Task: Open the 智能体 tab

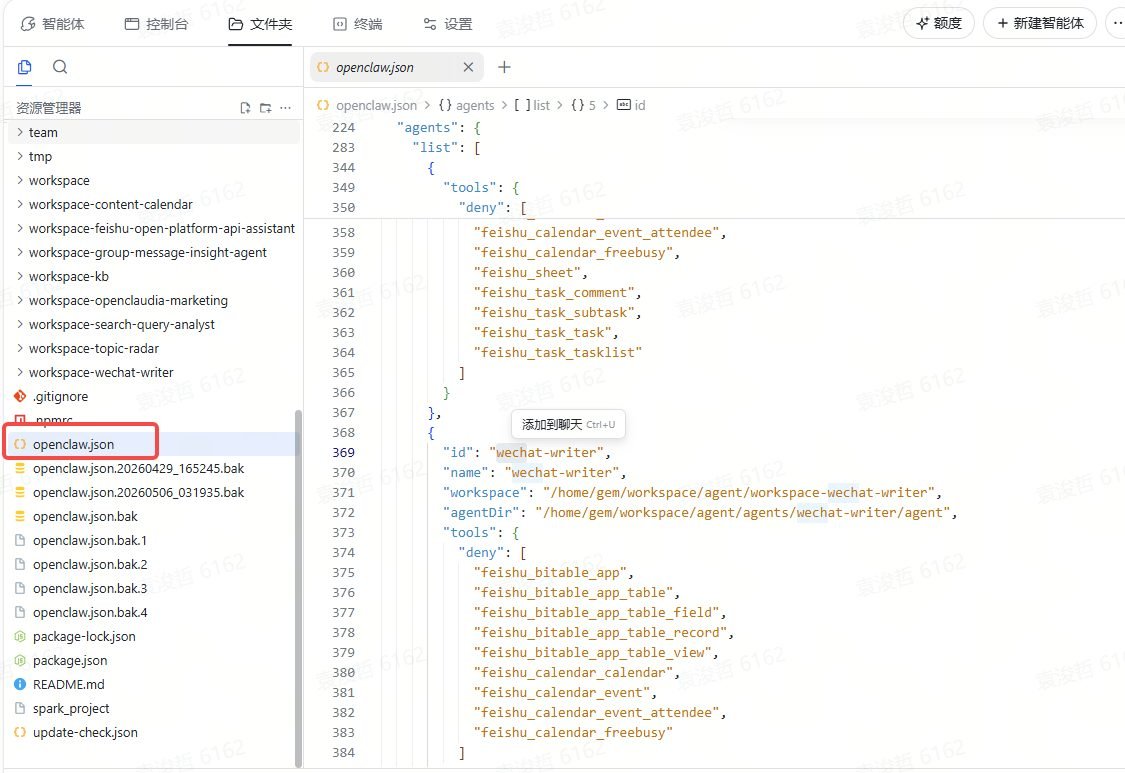Action: [52, 24]
